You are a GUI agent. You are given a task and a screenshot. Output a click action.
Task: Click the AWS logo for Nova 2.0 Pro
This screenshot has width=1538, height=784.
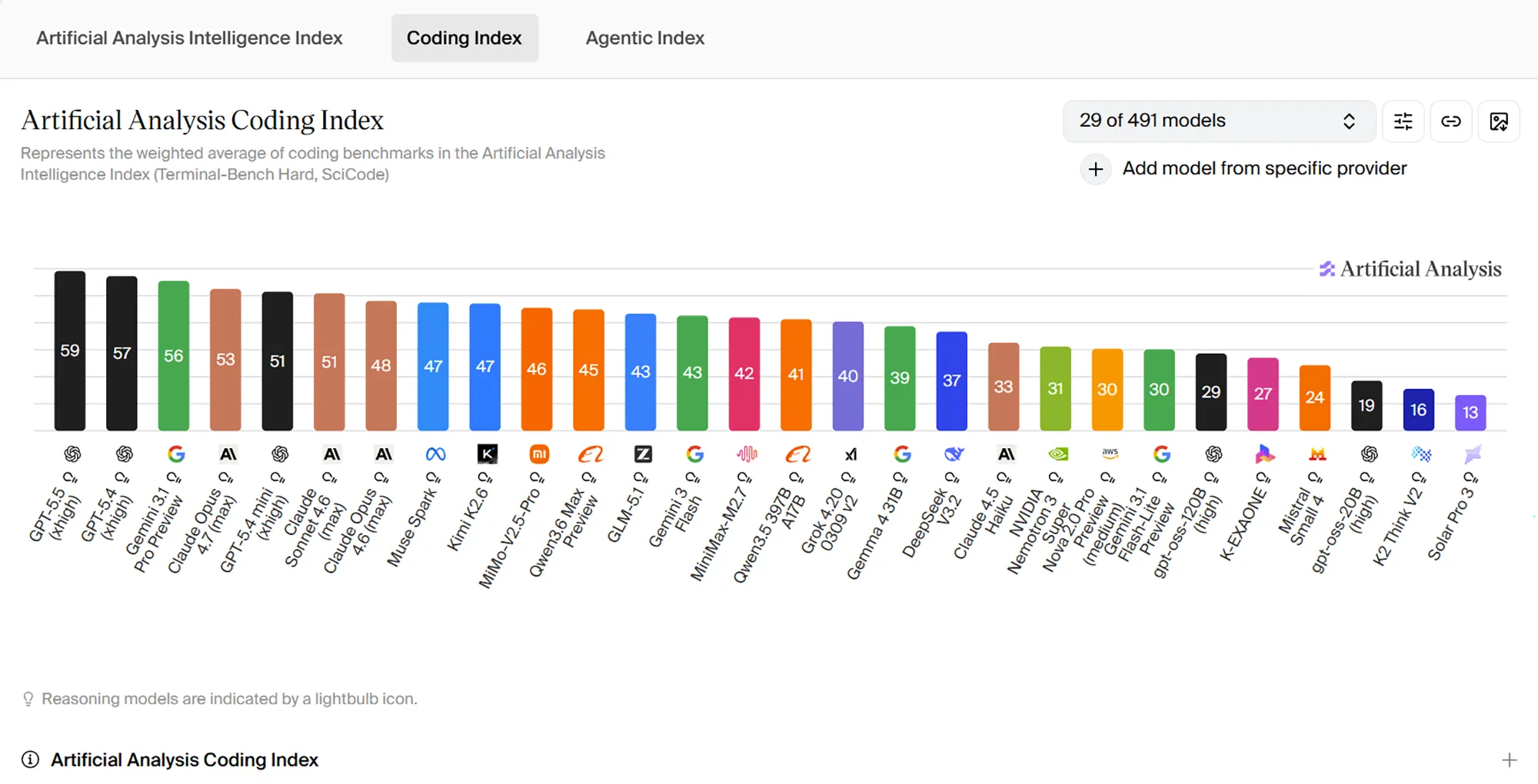click(1110, 453)
